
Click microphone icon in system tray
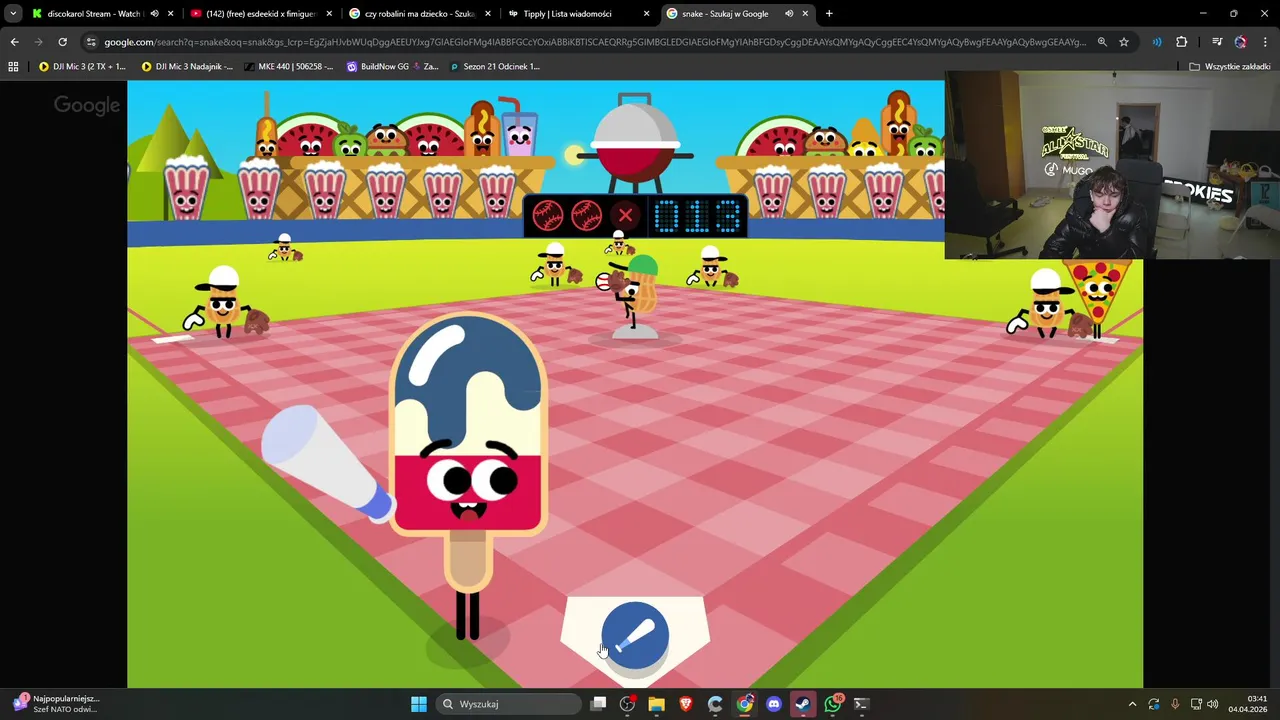pos(1175,704)
